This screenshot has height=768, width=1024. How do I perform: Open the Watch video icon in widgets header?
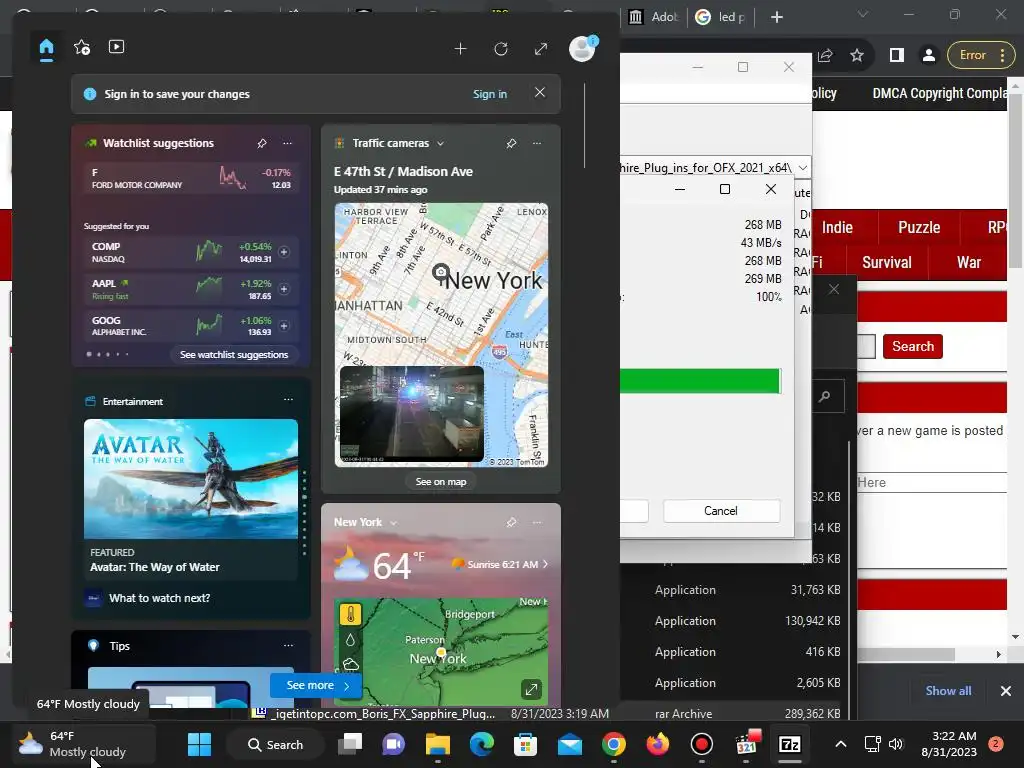pyautogui.click(x=116, y=47)
